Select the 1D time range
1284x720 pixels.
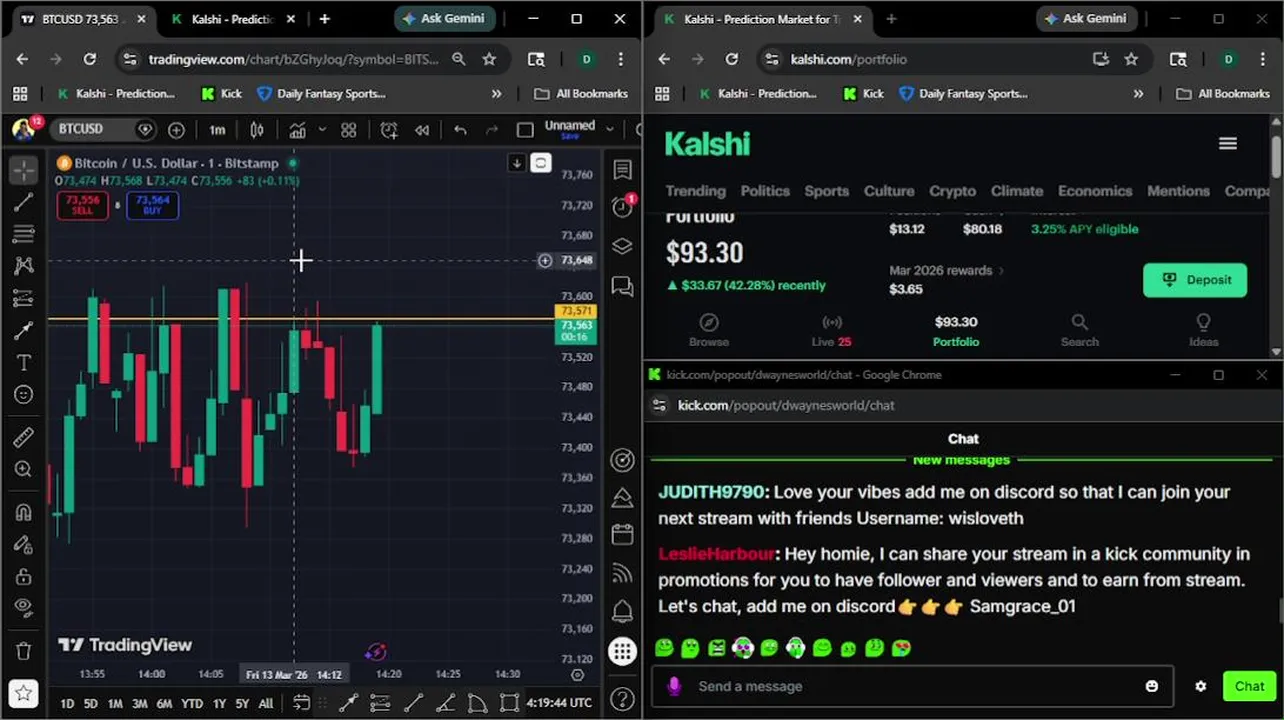(67, 704)
